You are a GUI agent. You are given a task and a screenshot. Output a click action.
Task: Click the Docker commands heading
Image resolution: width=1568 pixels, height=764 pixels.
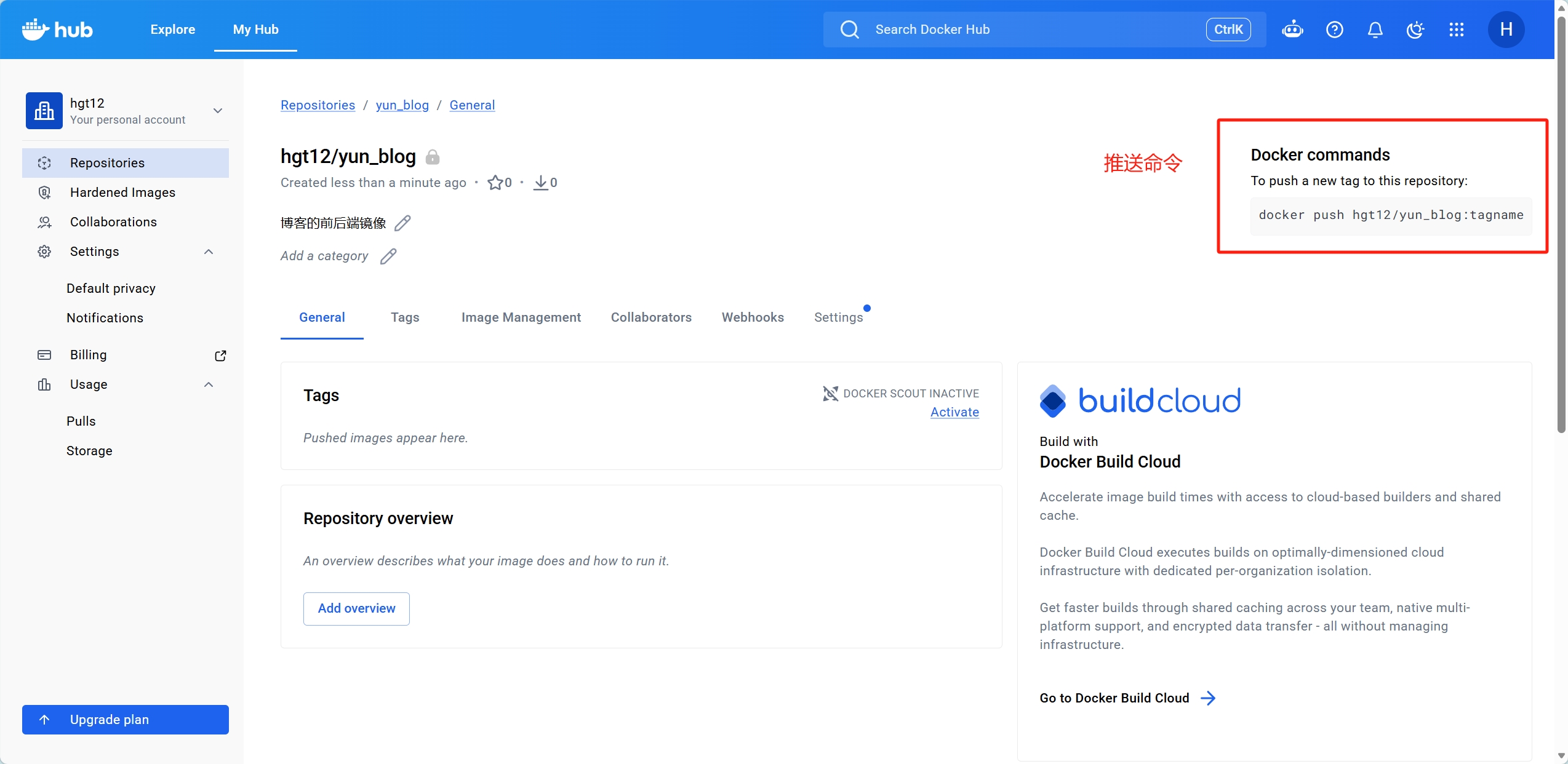tap(1321, 155)
